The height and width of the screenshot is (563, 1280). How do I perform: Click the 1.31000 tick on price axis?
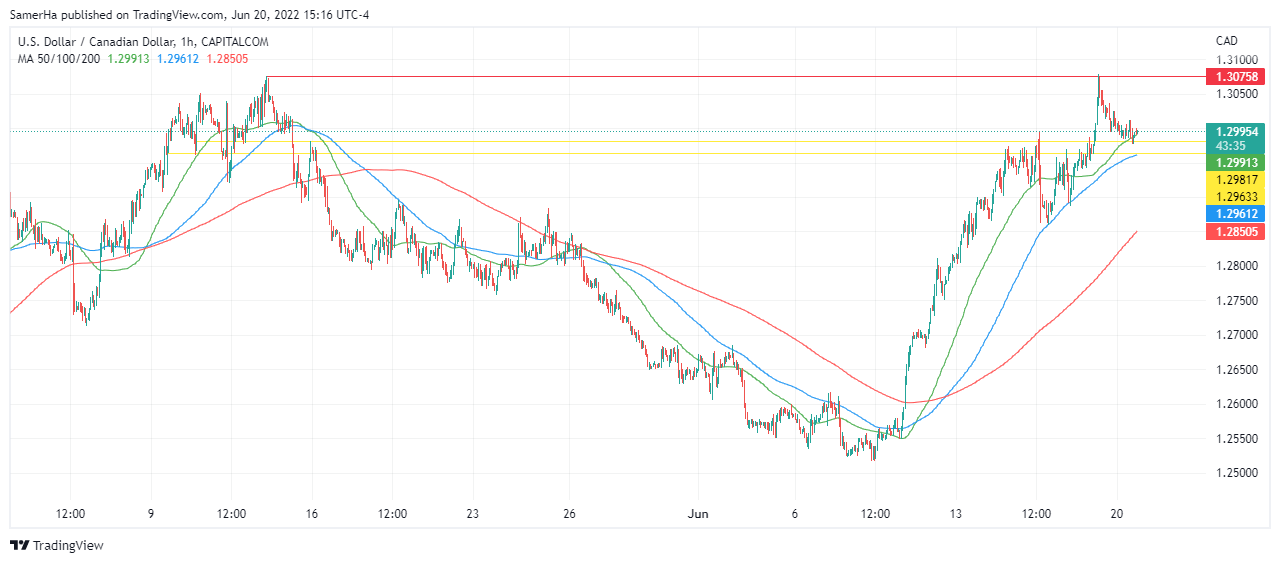coord(1236,60)
